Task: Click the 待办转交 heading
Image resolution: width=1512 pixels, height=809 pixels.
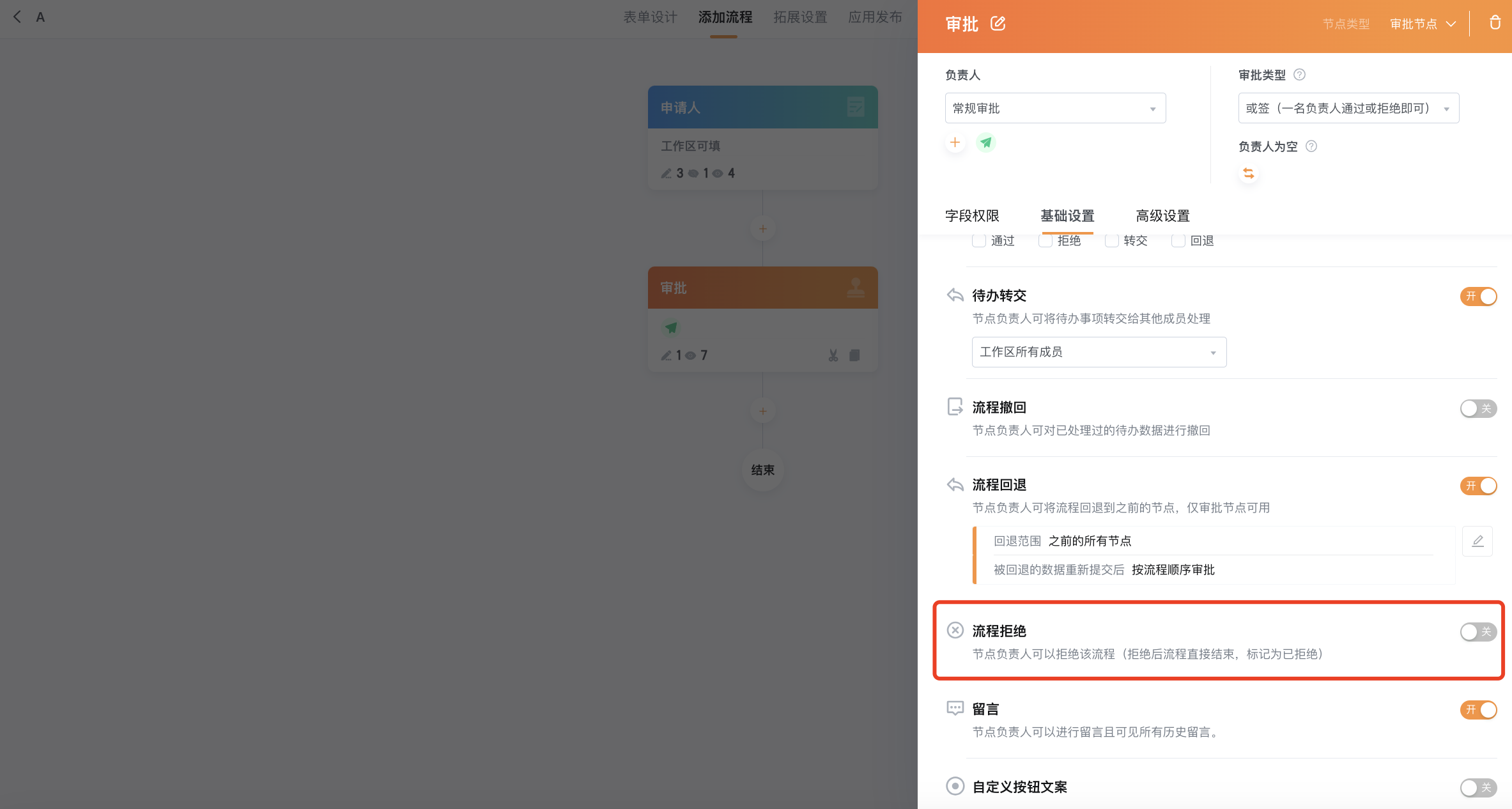Action: pyautogui.click(x=999, y=296)
